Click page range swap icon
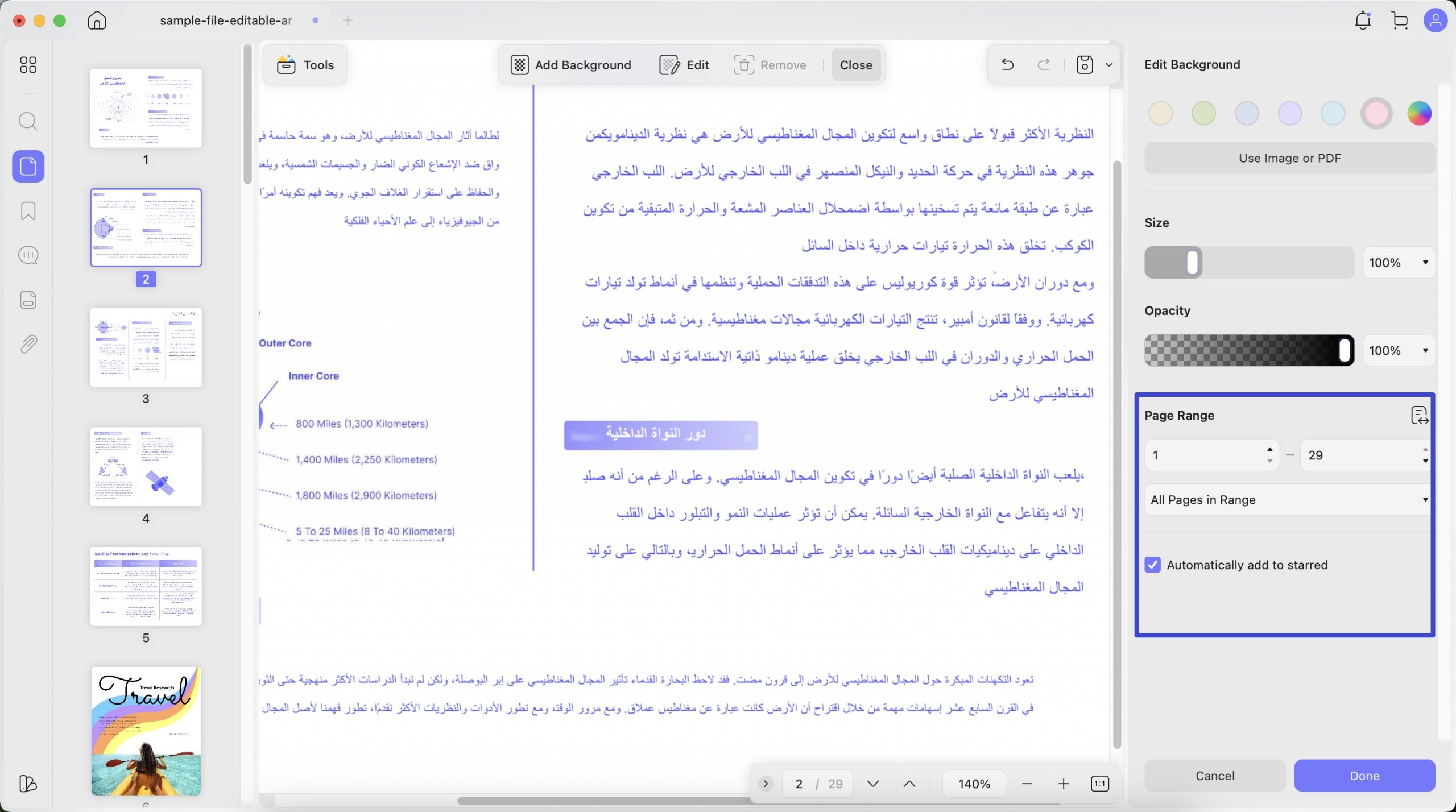The width and height of the screenshot is (1456, 812). click(1420, 416)
